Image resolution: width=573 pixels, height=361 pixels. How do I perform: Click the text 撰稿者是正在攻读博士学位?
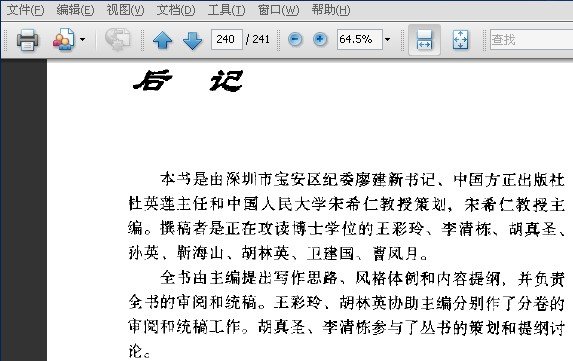tap(266, 229)
